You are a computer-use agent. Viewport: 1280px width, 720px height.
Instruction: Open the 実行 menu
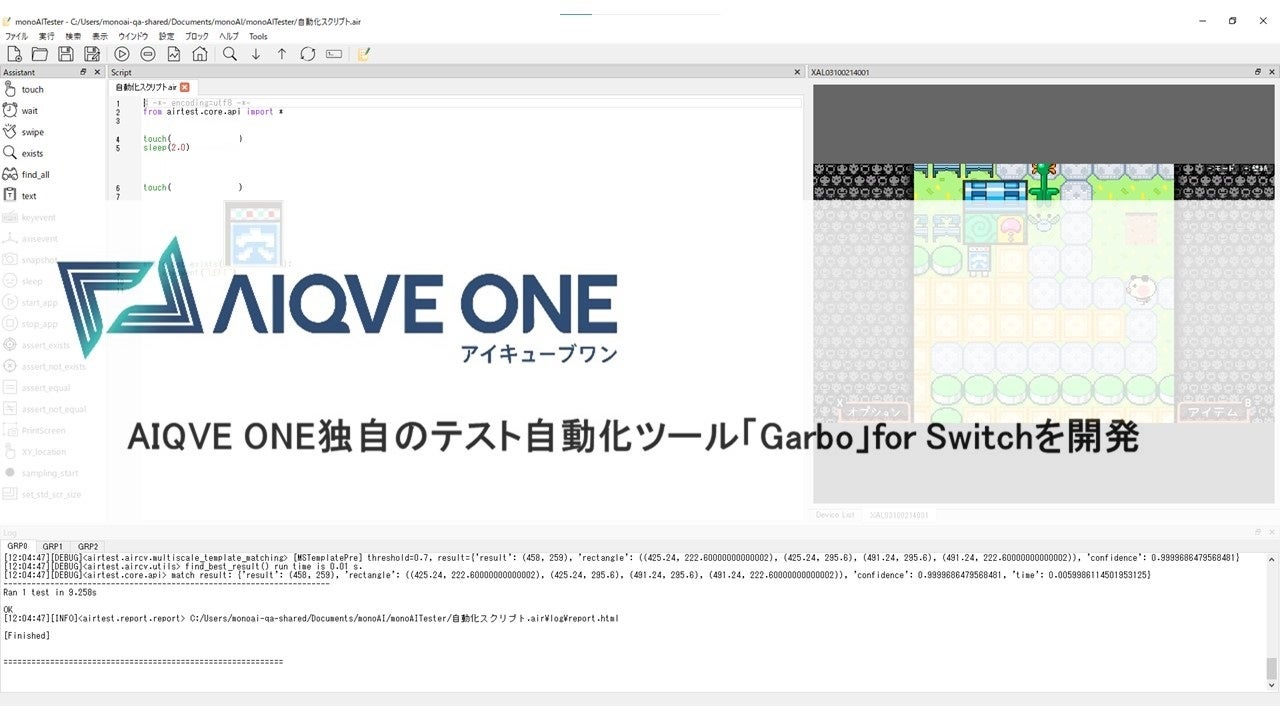pos(47,36)
